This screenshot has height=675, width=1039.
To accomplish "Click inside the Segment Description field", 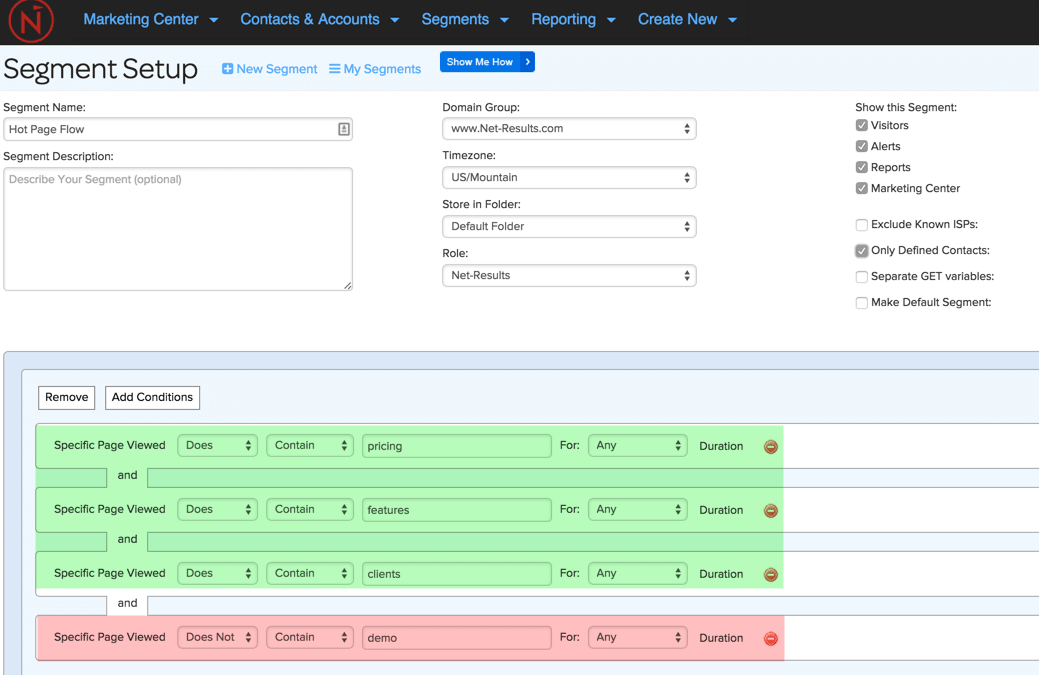I will tap(178, 228).
